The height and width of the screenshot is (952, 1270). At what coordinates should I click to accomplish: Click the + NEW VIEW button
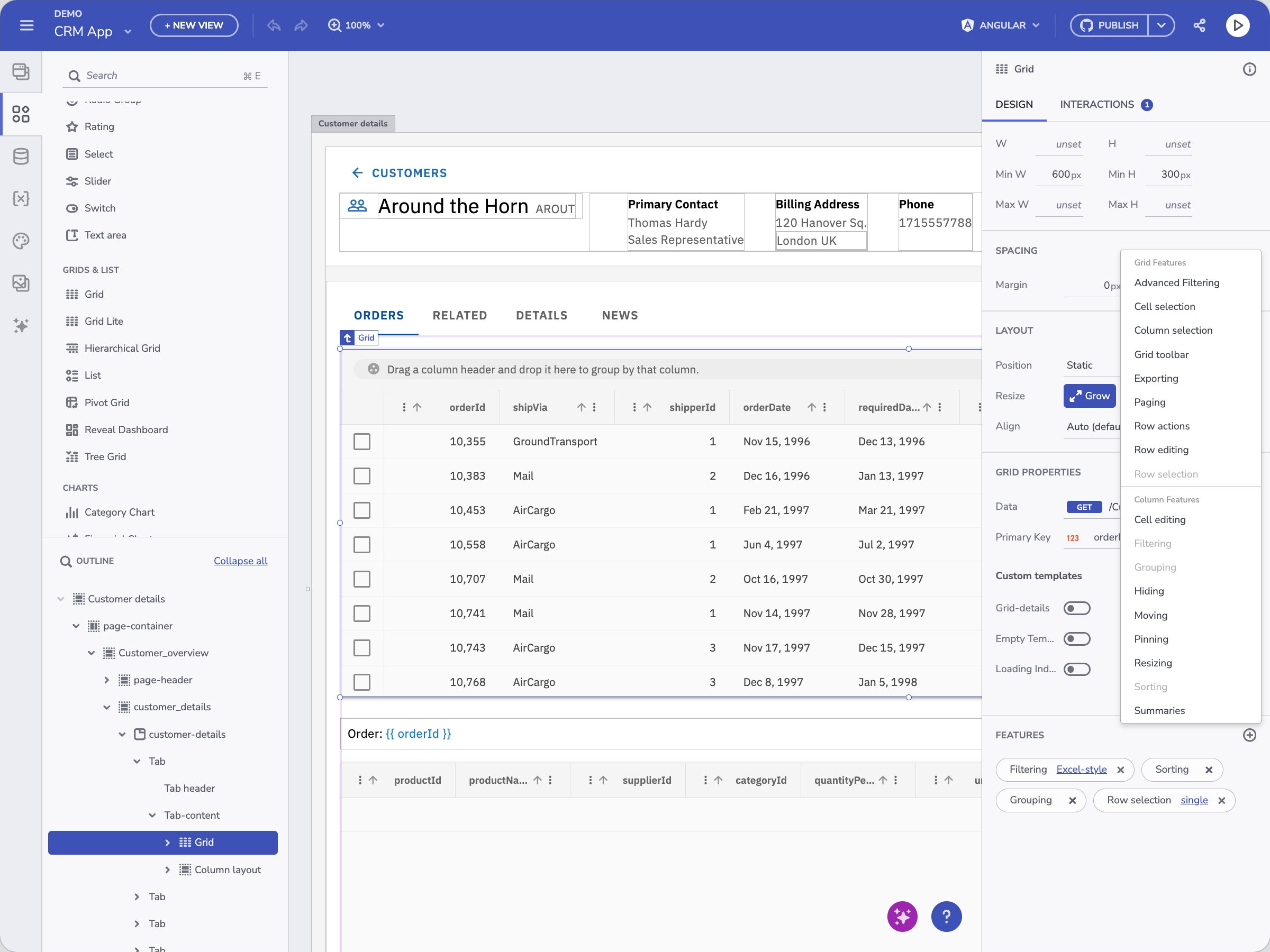click(194, 25)
